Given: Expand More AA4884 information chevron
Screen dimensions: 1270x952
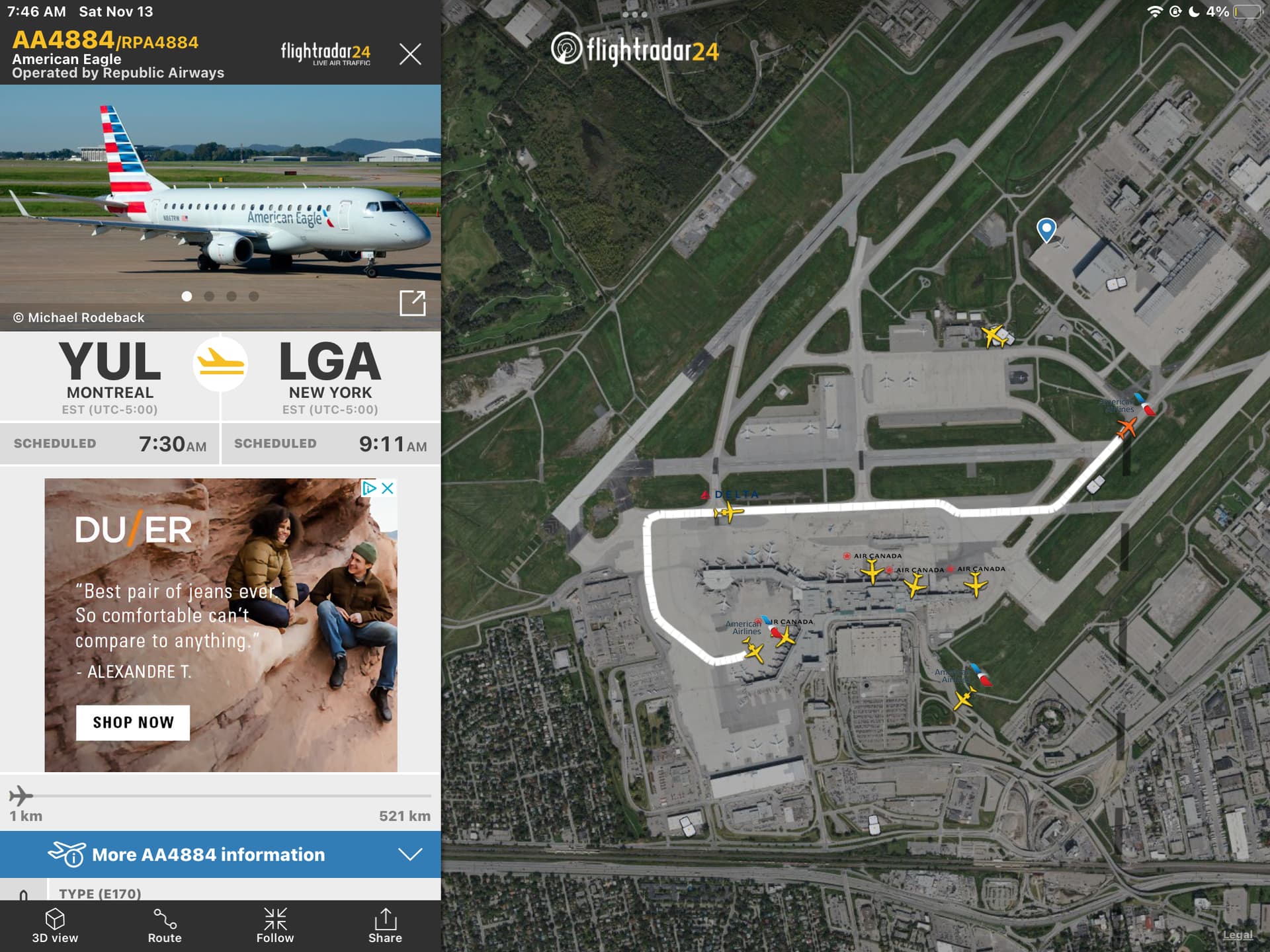Looking at the screenshot, I should point(410,854).
